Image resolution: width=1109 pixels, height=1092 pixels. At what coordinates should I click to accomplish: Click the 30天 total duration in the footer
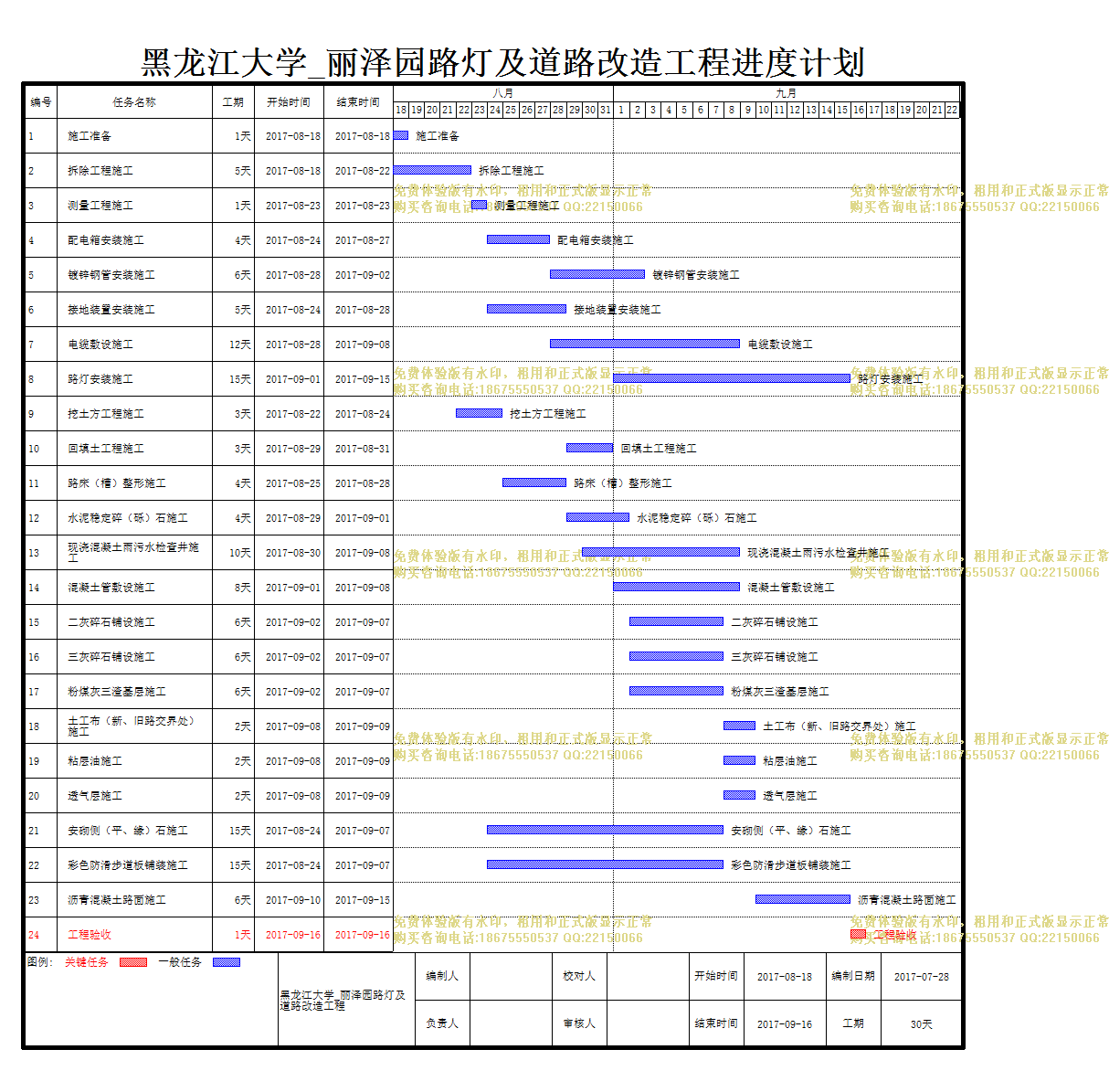(921, 1024)
